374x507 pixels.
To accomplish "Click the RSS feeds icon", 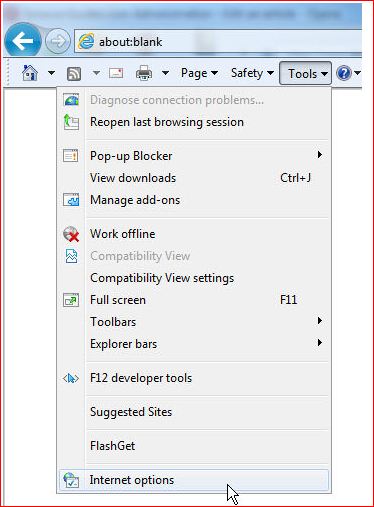I will pyautogui.click(x=74, y=73).
